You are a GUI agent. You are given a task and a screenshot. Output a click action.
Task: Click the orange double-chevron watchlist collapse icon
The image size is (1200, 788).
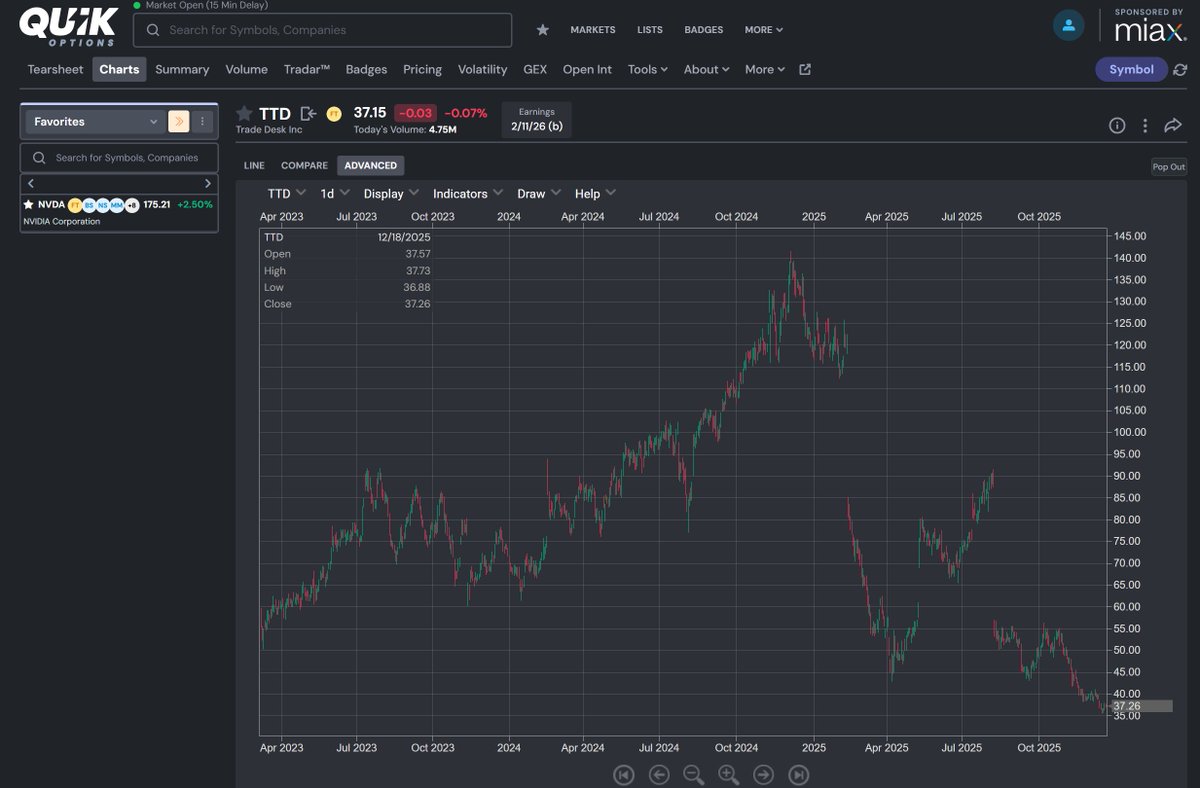point(178,121)
